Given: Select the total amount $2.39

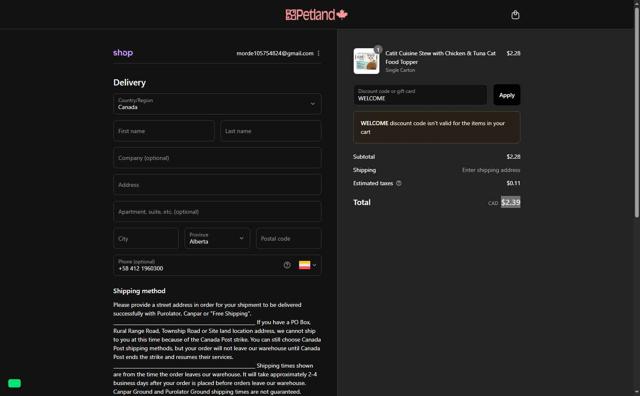Looking at the screenshot, I should click(x=511, y=202).
